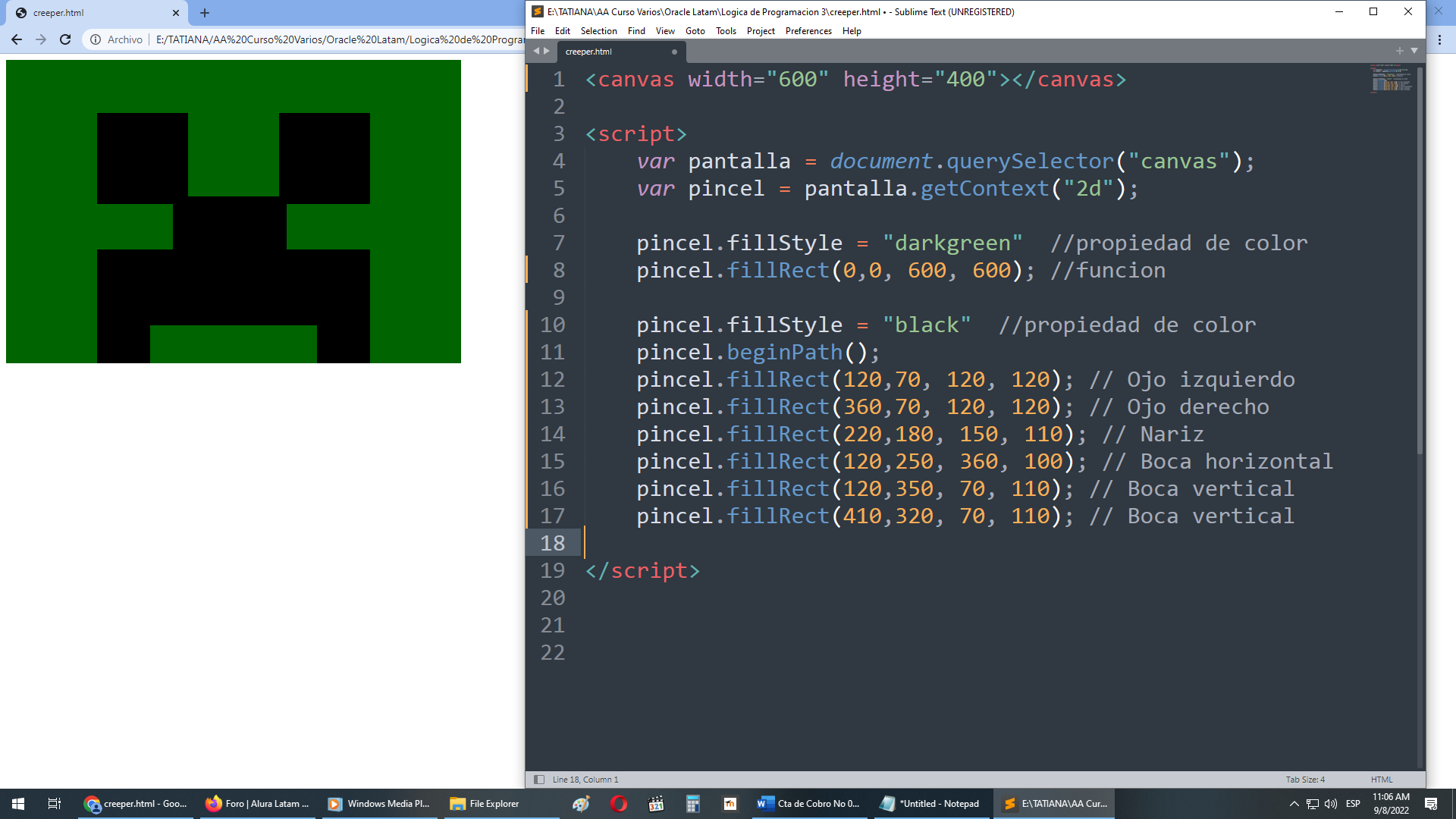This screenshot has height=819, width=1456.
Task: Open Opera browser from taskbar
Action: tap(619, 804)
